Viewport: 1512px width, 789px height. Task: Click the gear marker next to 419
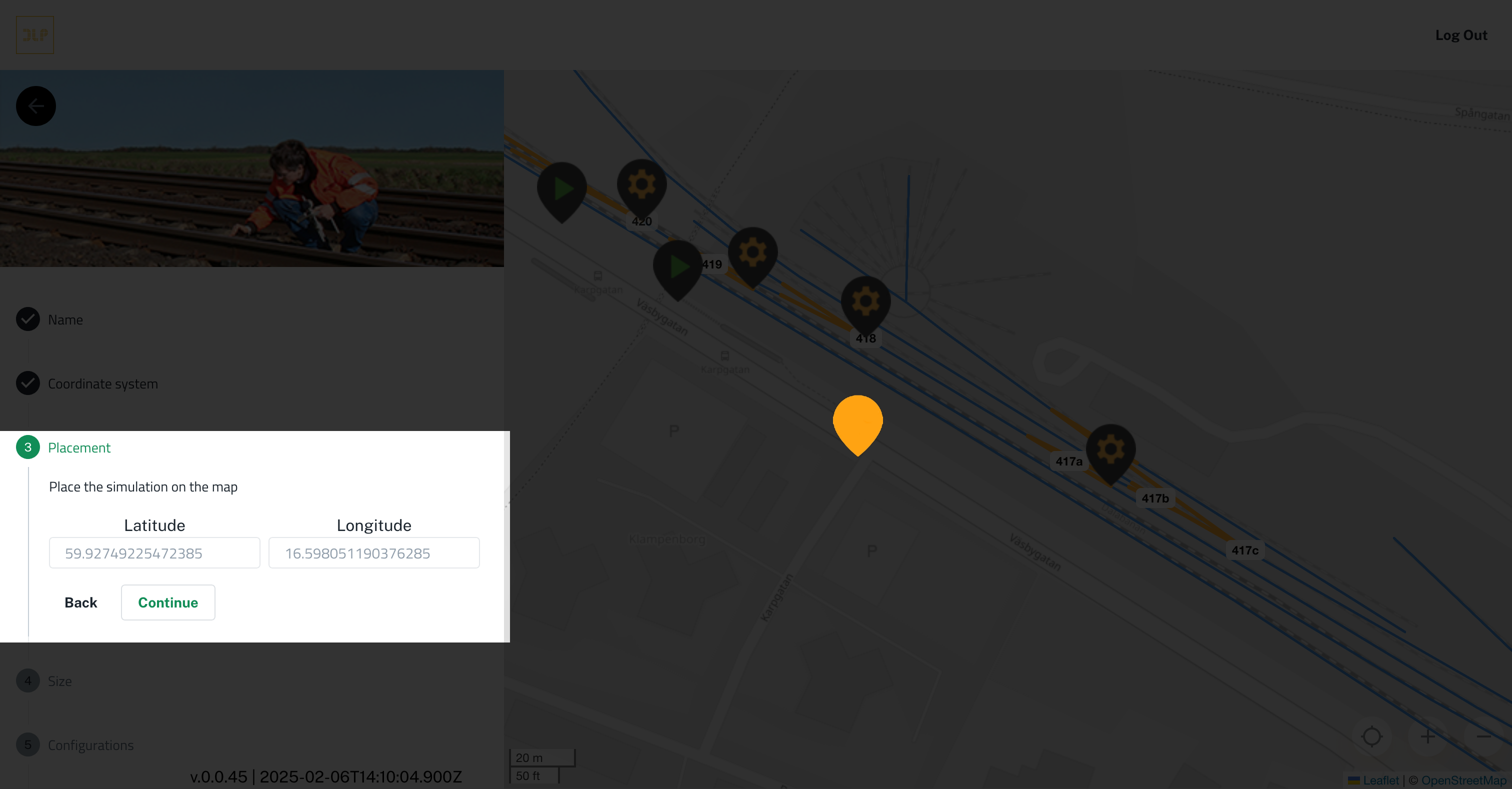[x=752, y=256]
